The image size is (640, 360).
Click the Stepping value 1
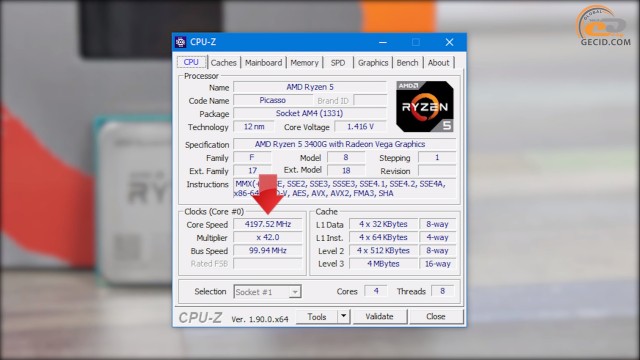pyautogui.click(x=437, y=157)
